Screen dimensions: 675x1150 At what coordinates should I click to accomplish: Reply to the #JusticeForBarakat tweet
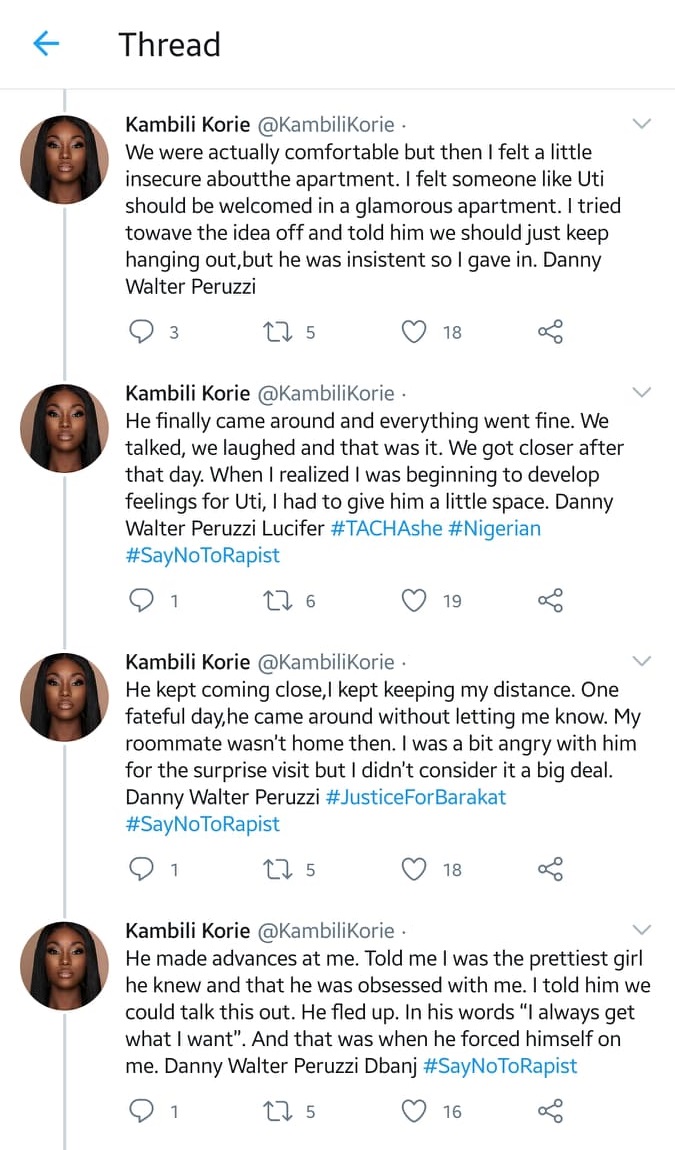144,869
